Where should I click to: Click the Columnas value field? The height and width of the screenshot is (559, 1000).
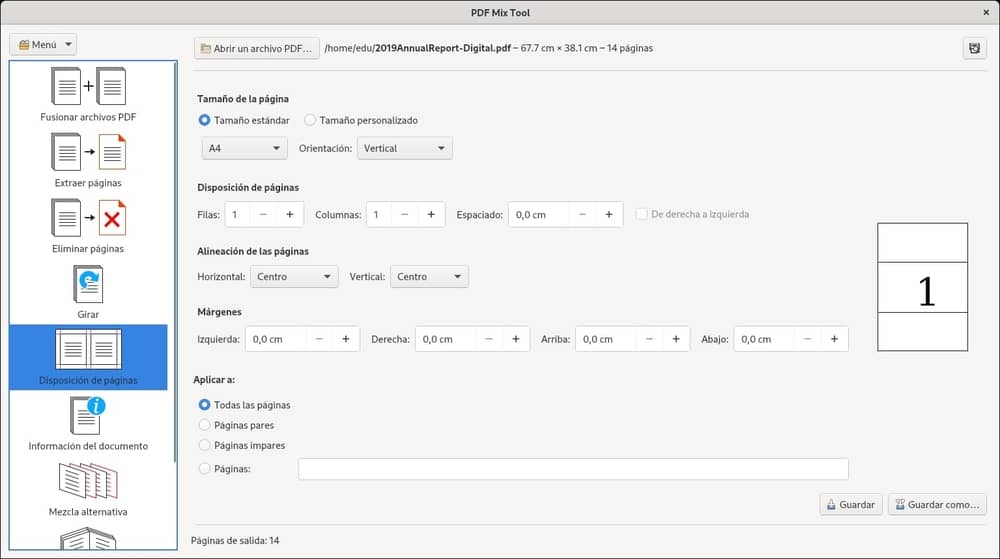[379, 215]
